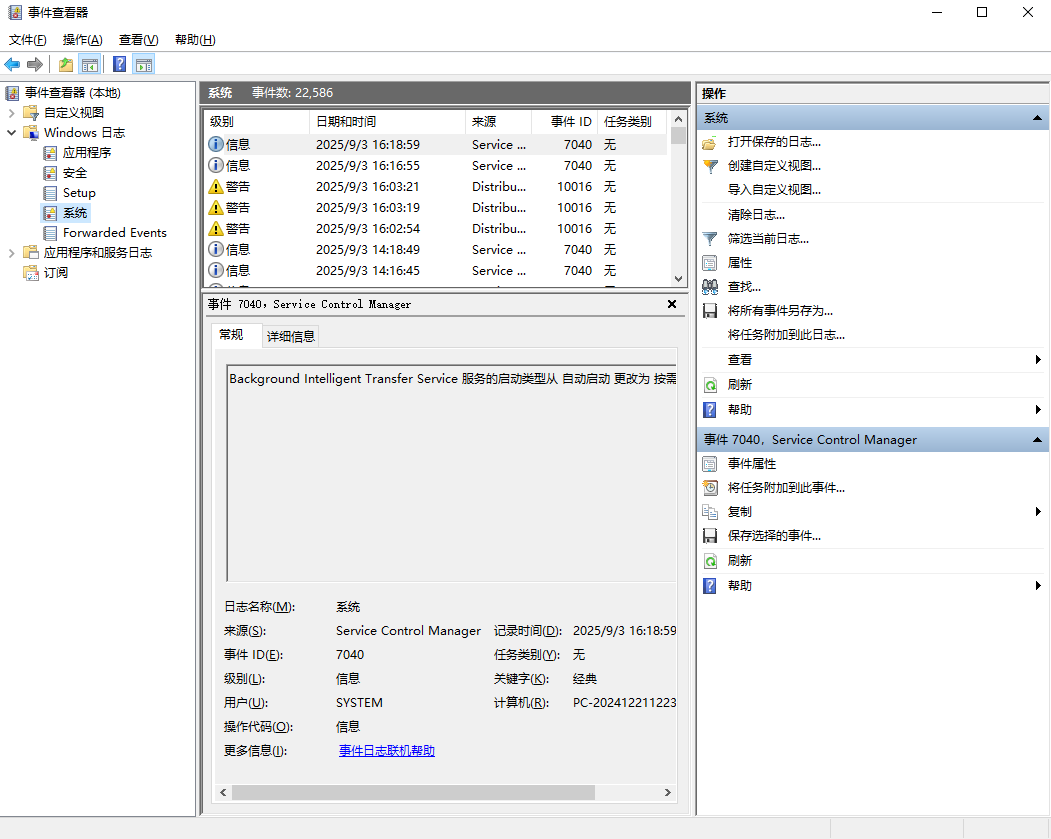
Task: Close the event 7040 preview pane
Action: tap(672, 304)
